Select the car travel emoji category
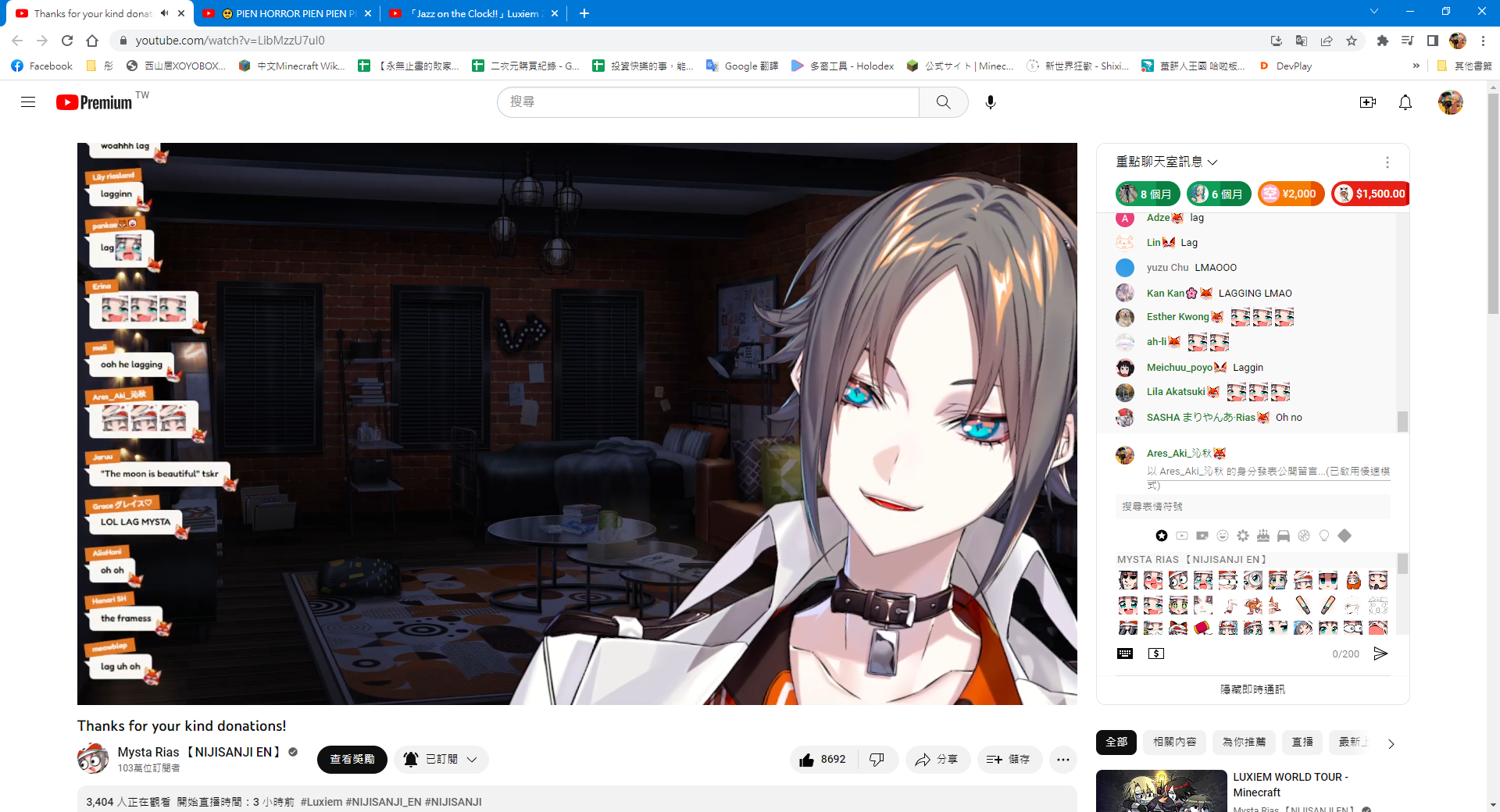 tap(1284, 536)
